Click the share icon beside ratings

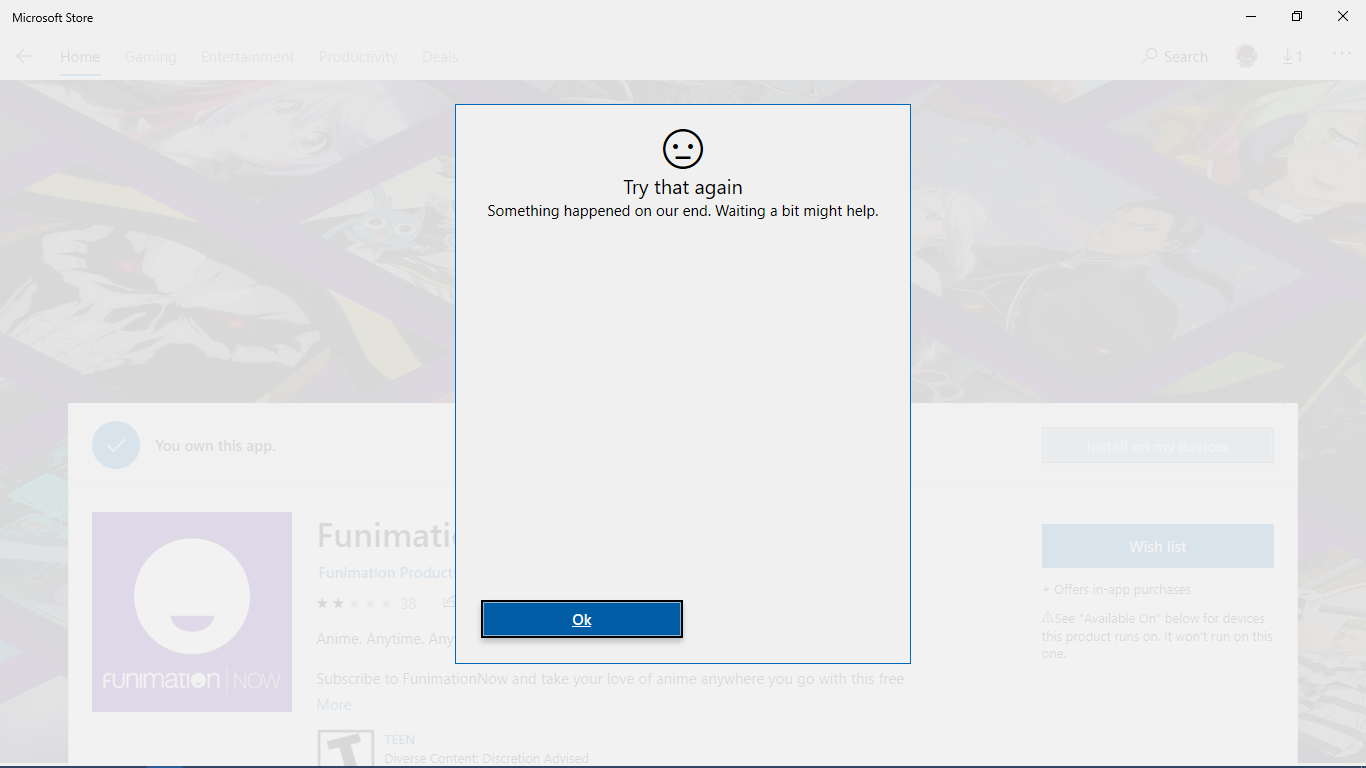pyautogui.click(x=449, y=602)
